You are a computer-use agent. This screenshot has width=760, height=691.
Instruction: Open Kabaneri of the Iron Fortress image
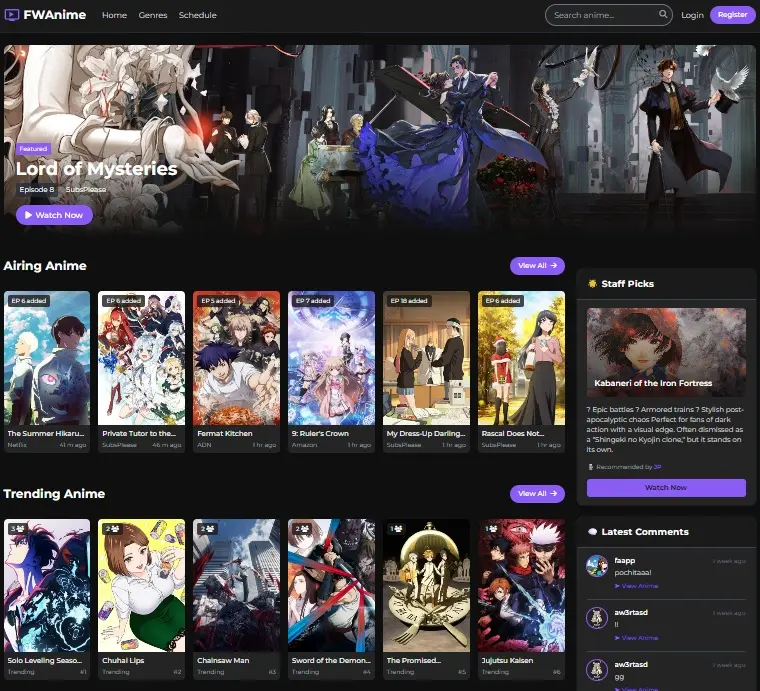666,352
